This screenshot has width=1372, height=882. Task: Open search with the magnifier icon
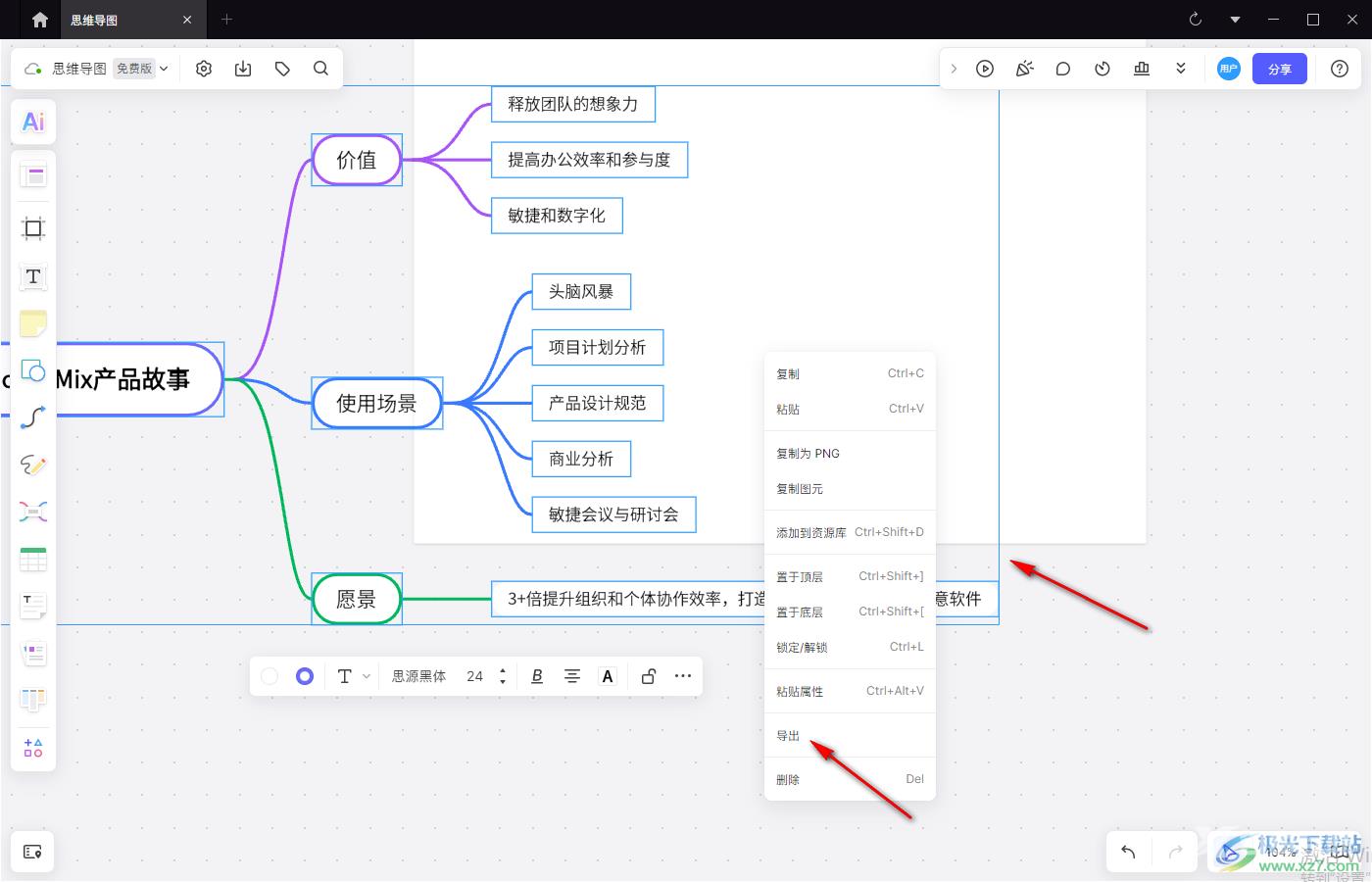(321, 69)
